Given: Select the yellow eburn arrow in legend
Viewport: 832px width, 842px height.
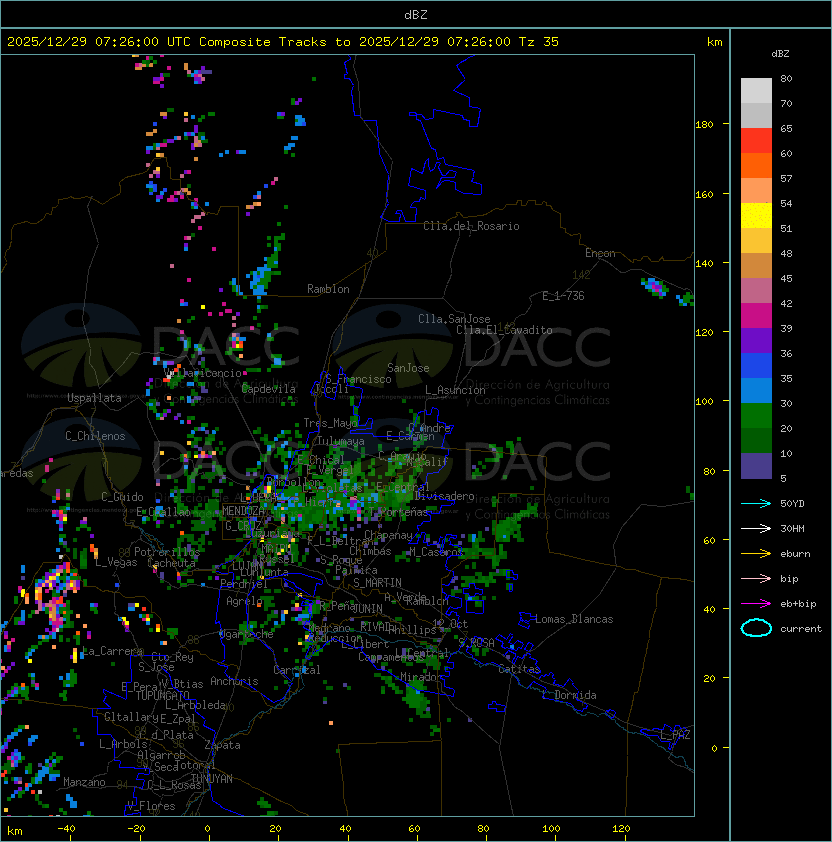Looking at the screenshot, I should coord(756,554).
